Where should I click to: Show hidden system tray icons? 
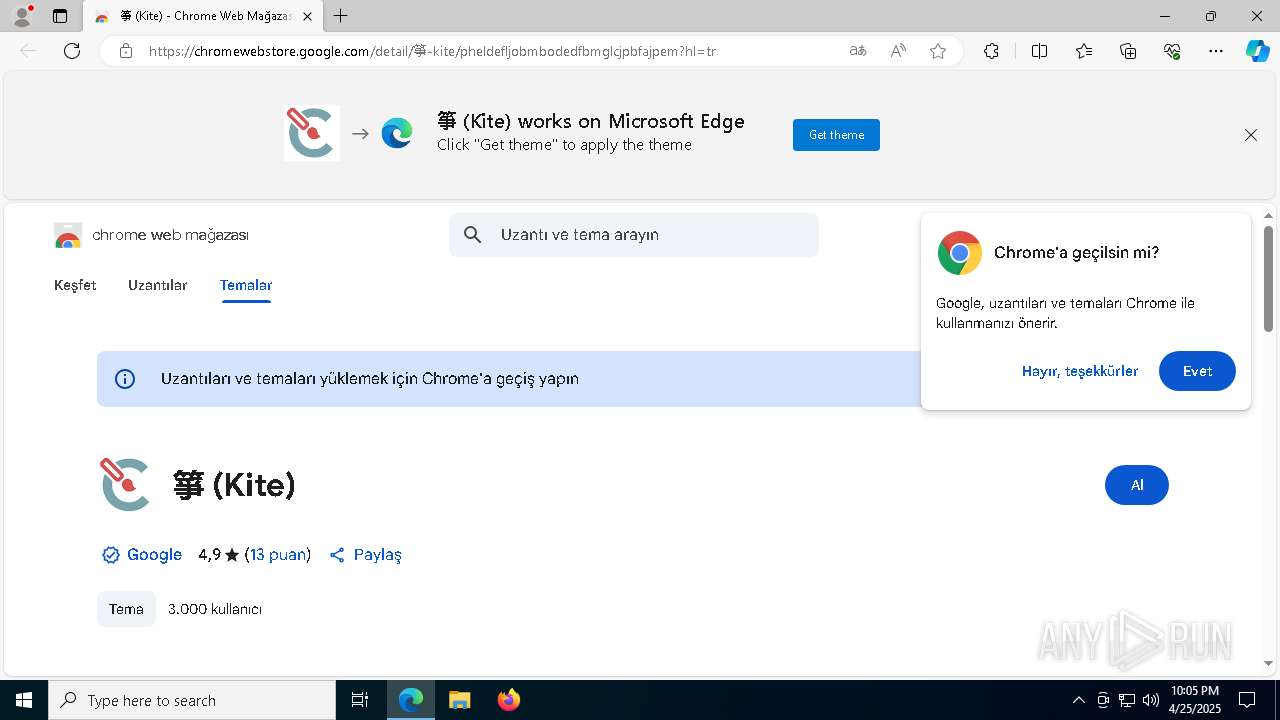point(1078,700)
